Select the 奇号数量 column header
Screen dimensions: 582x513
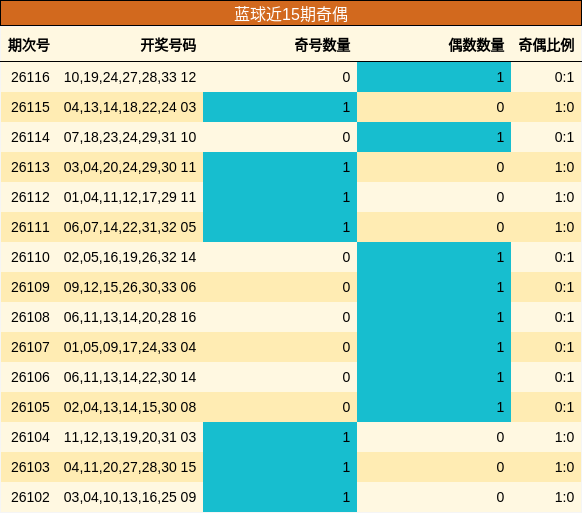(x=322, y=45)
